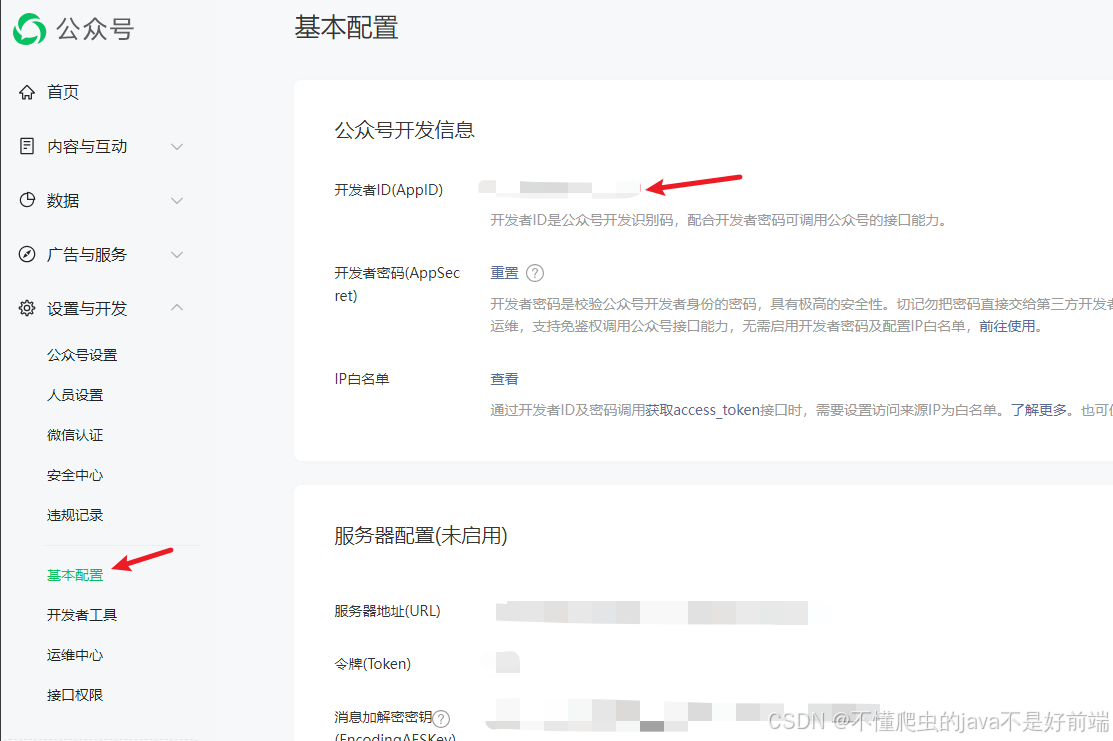Expand the 数据 menu chevron
The image size is (1113, 741).
coord(177,200)
